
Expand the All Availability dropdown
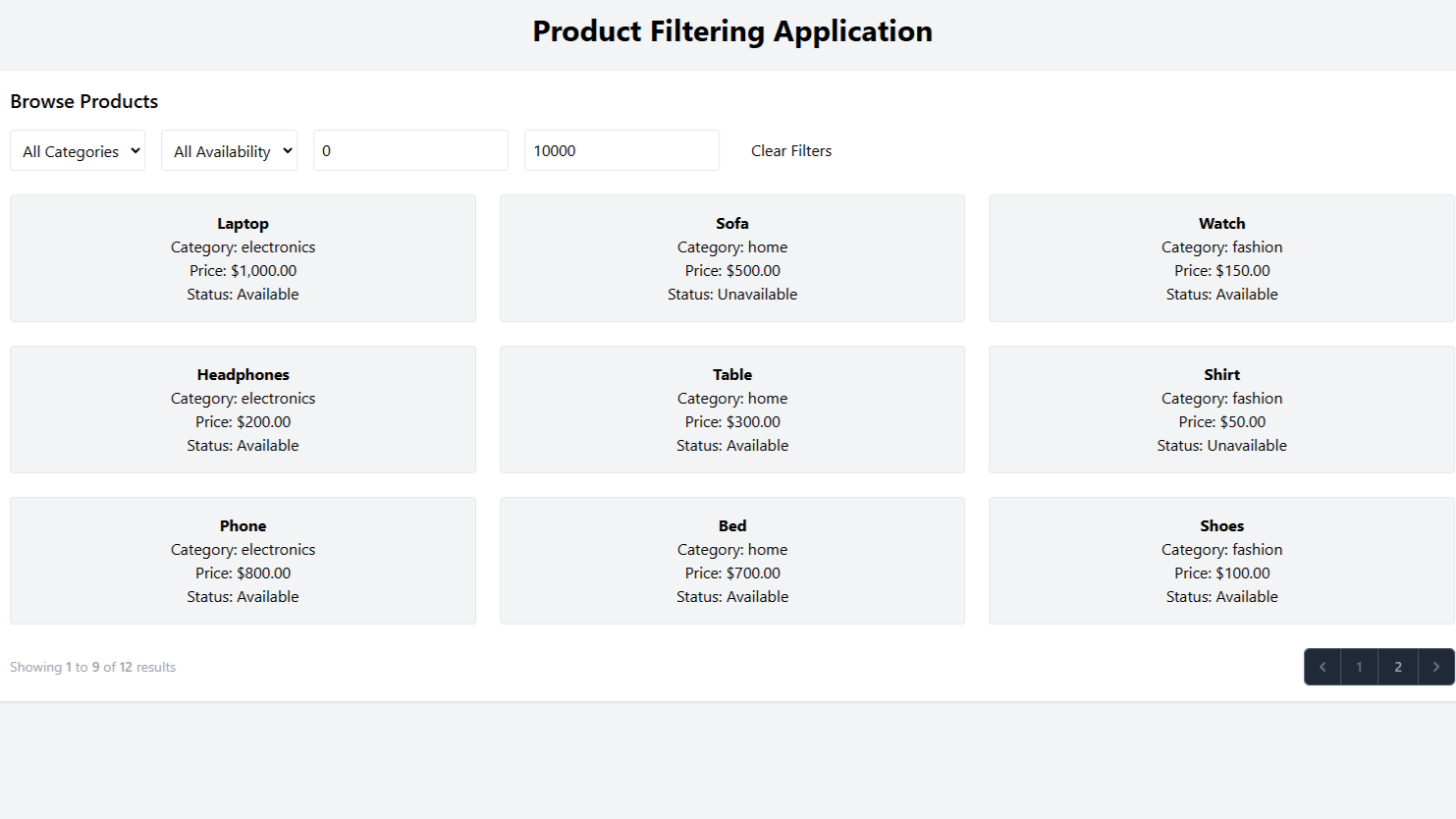[x=229, y=151]
